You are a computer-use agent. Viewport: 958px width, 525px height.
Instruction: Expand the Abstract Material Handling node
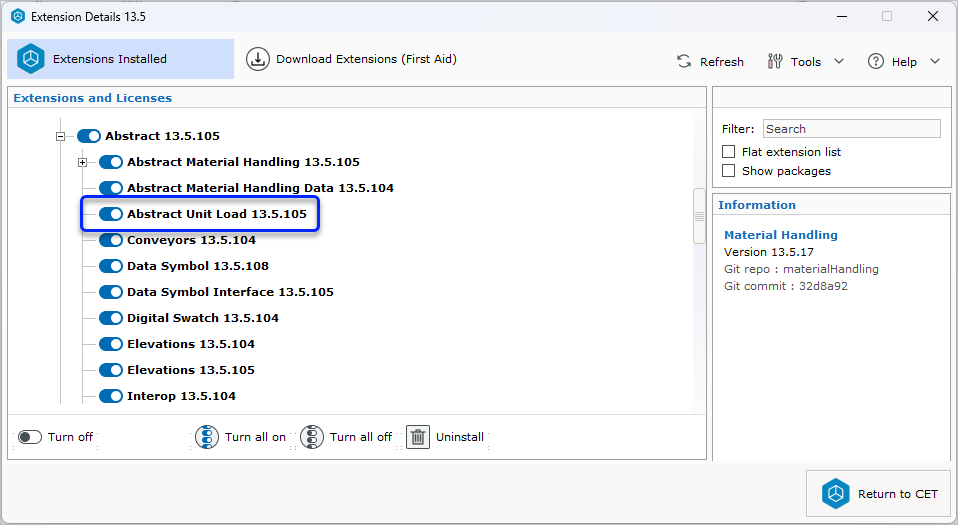point(82,163)
